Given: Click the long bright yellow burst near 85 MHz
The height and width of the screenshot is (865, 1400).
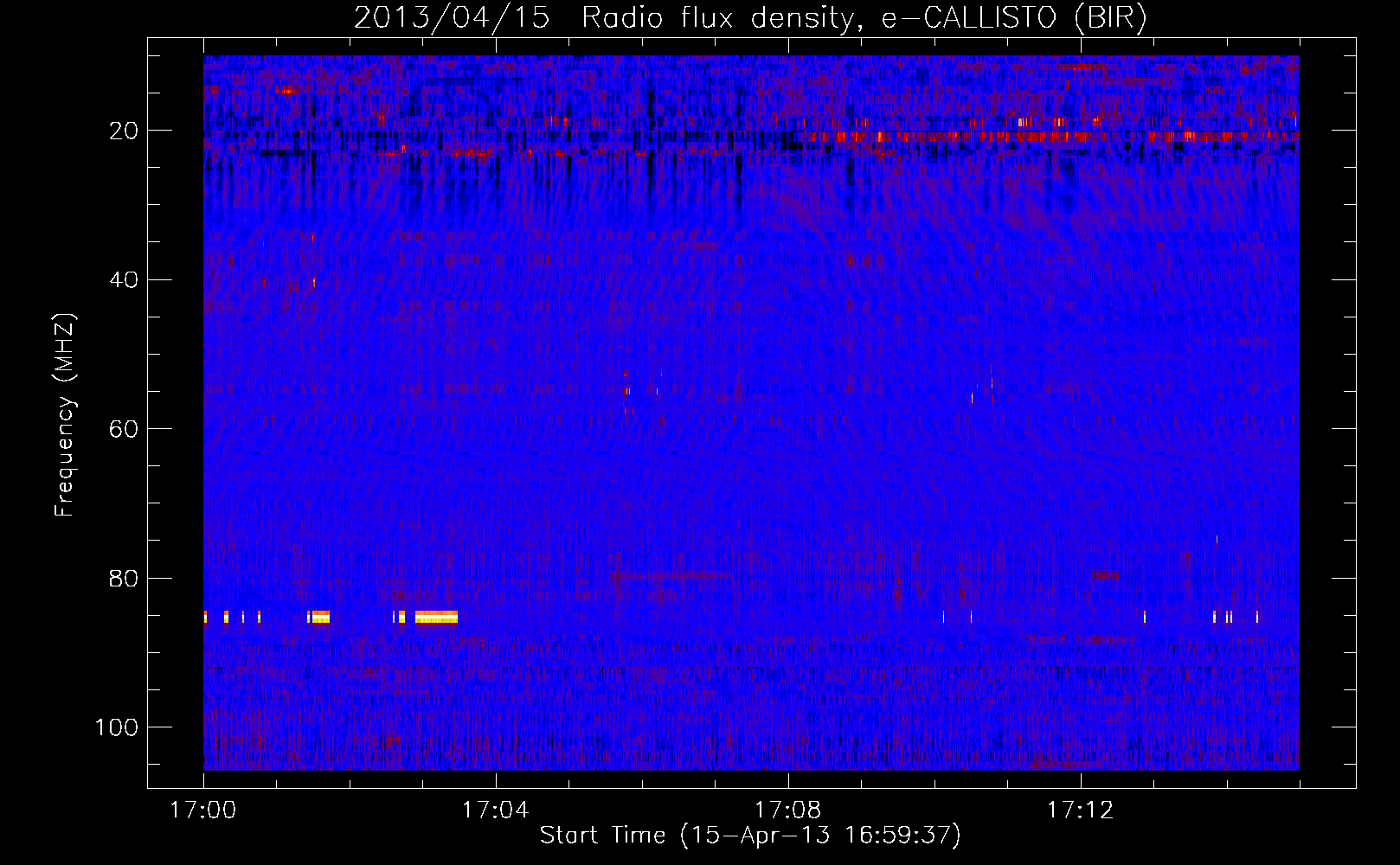Looking at the screenshot, I should coord(436,617).
